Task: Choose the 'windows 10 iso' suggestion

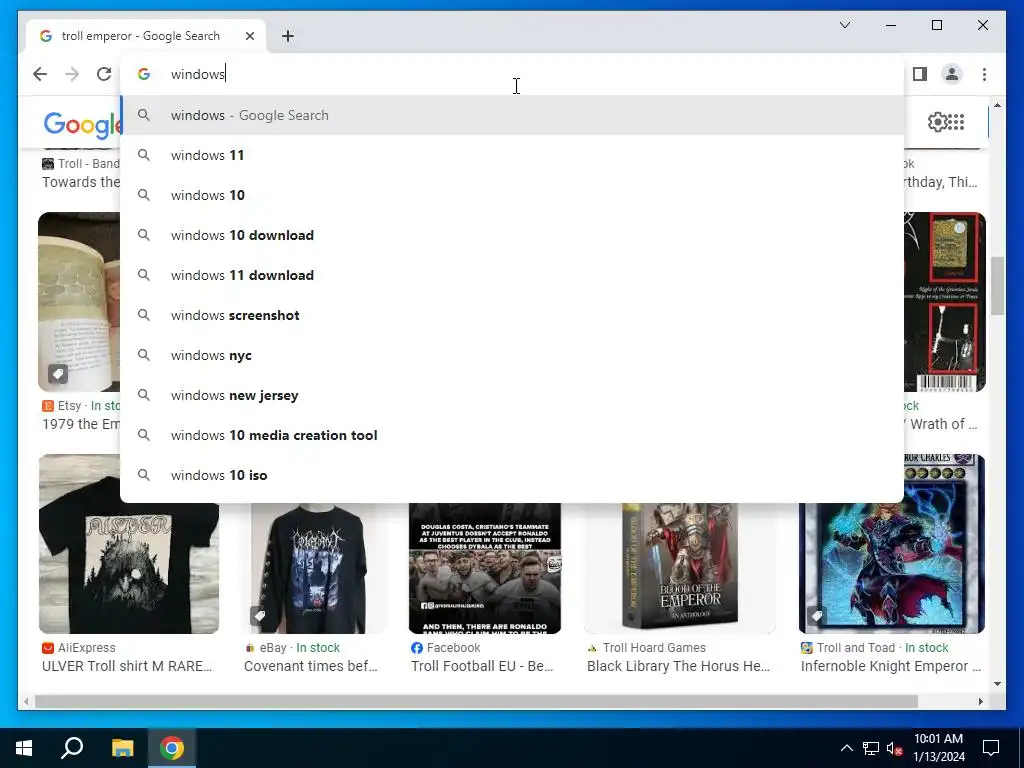Action: (x=512, y=475)
